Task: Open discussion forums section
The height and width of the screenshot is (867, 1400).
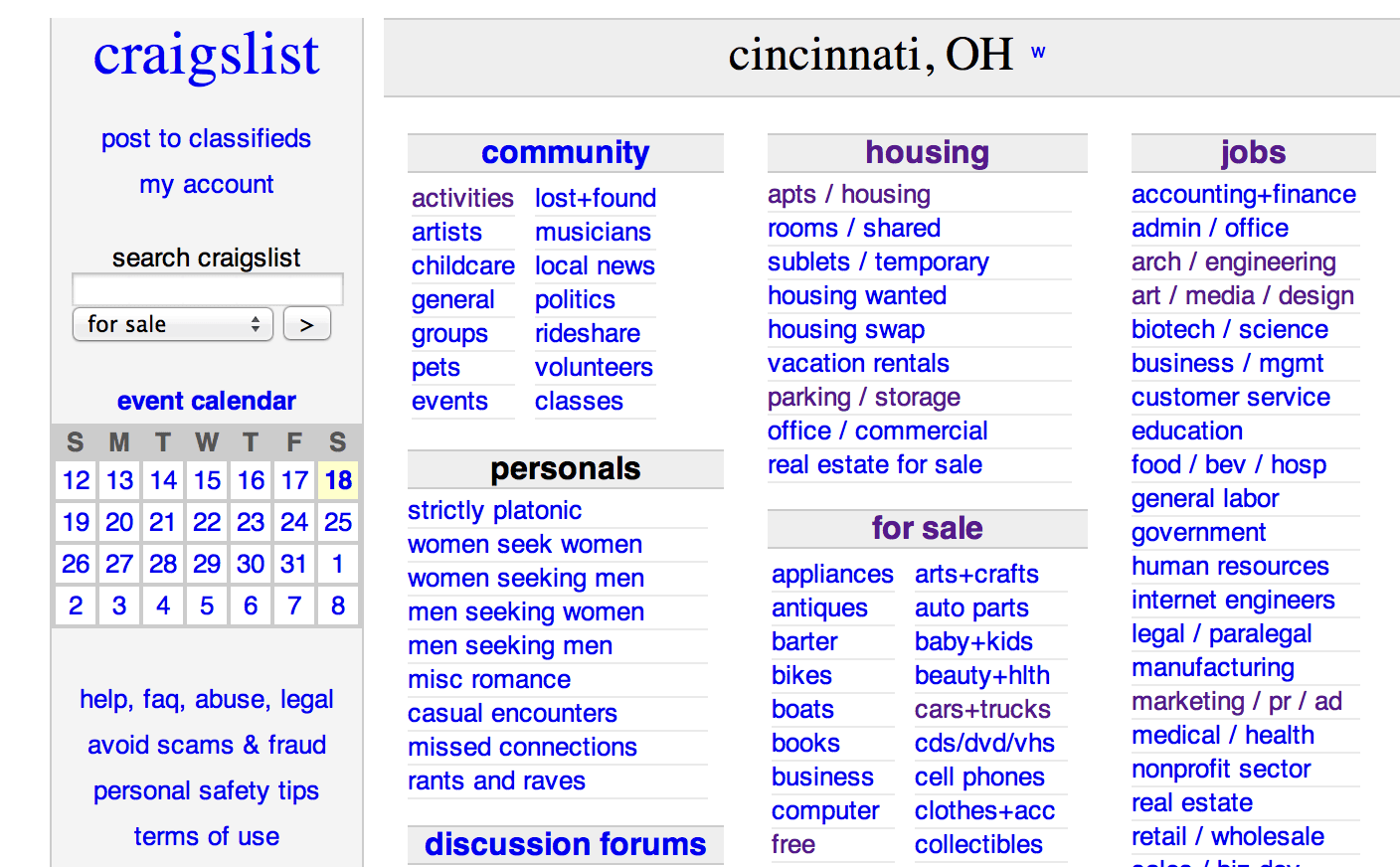Action: tap(565, 844)
